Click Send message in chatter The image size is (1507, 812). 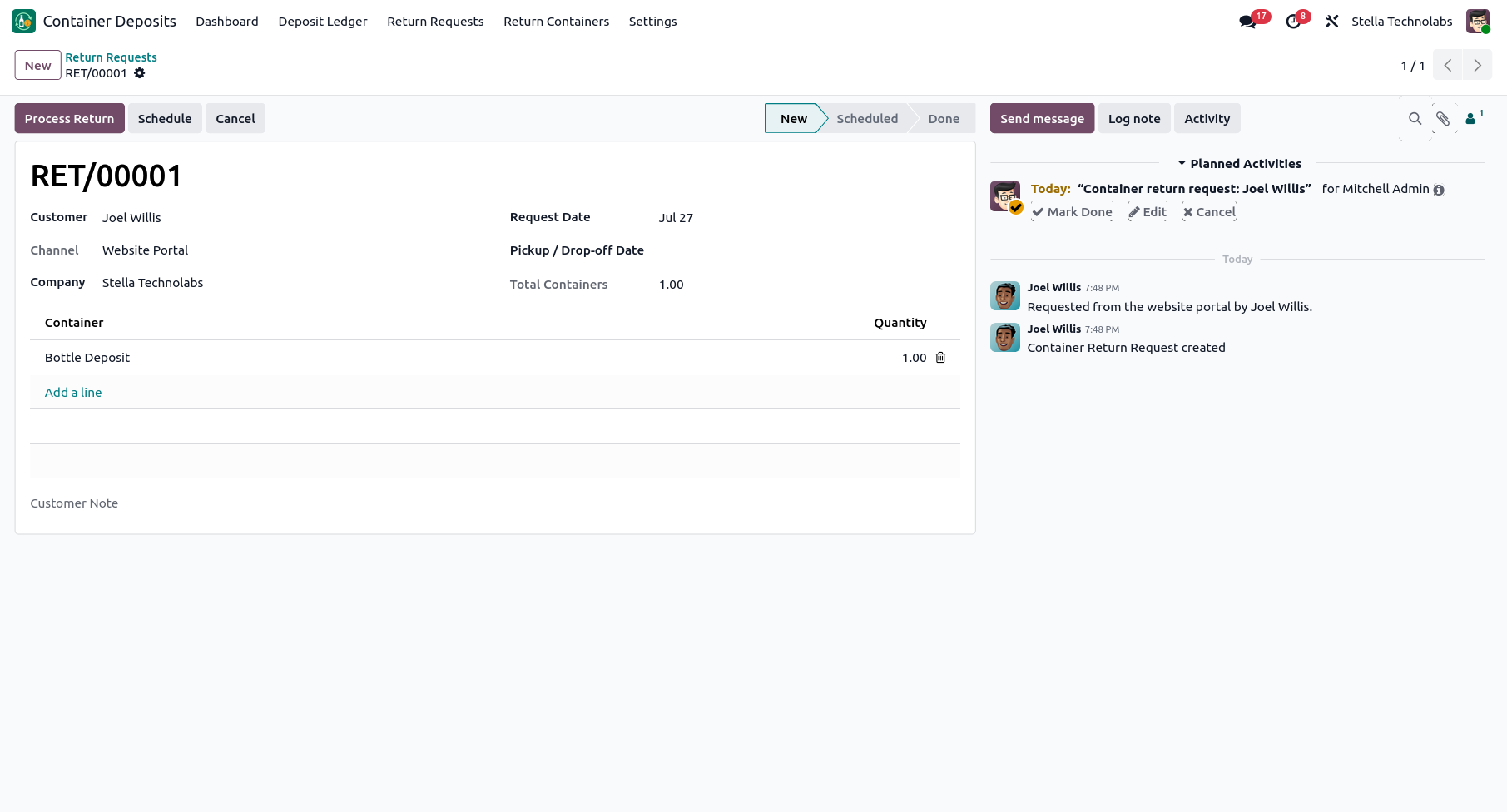click(1042, 119)
